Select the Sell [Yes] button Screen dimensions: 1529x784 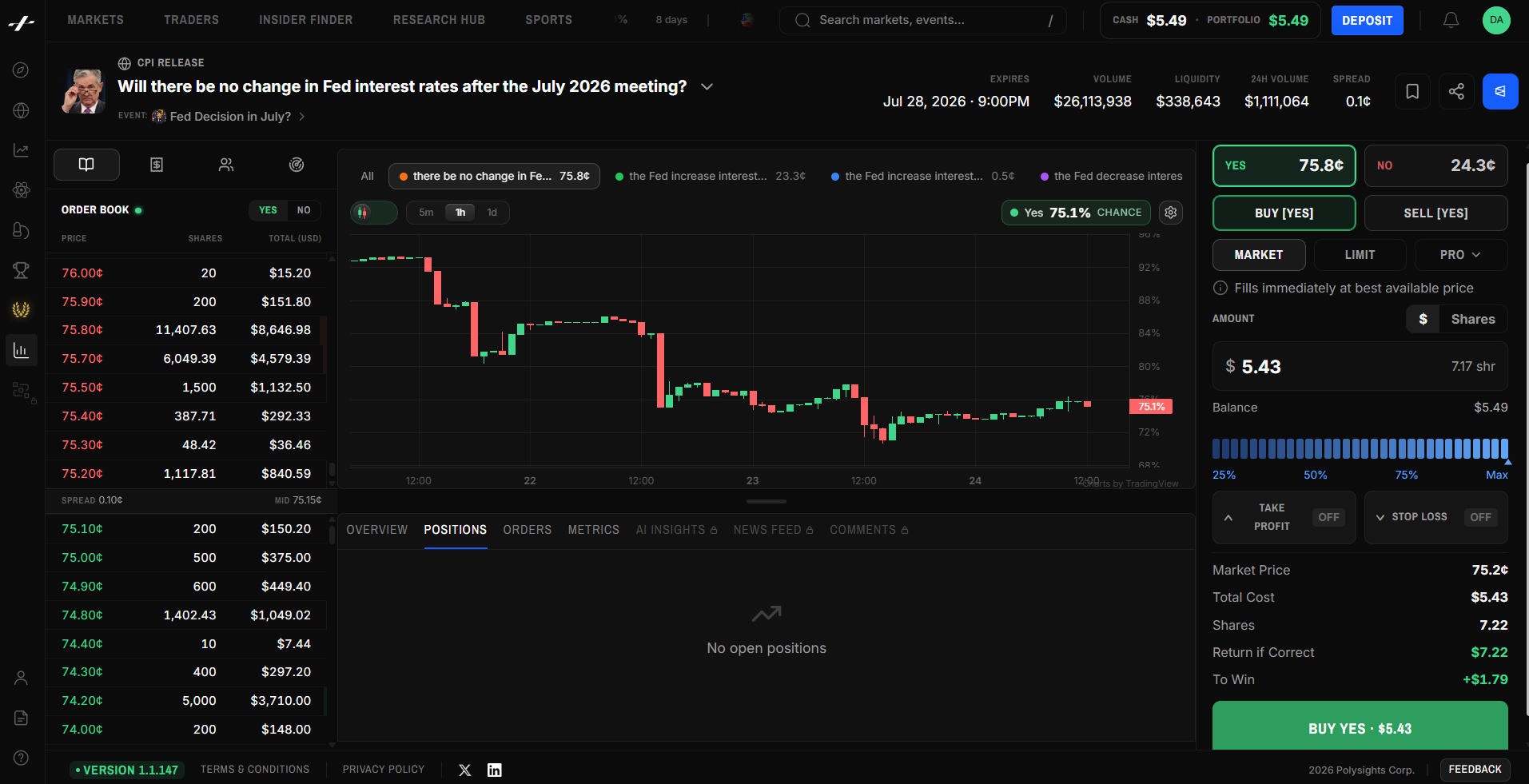pos(1435,213)
